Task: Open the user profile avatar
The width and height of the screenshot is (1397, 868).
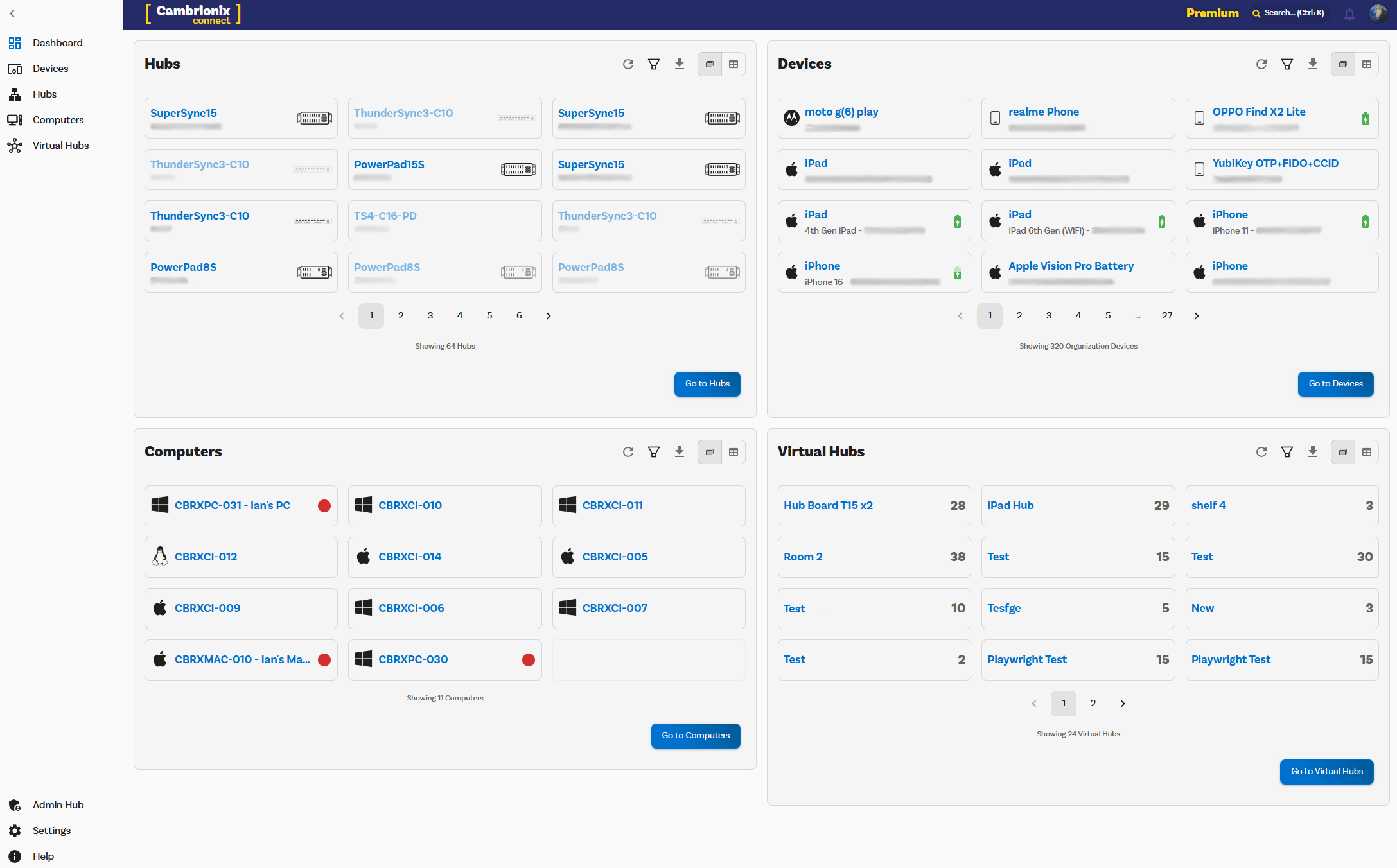Action: point(1378,13)
